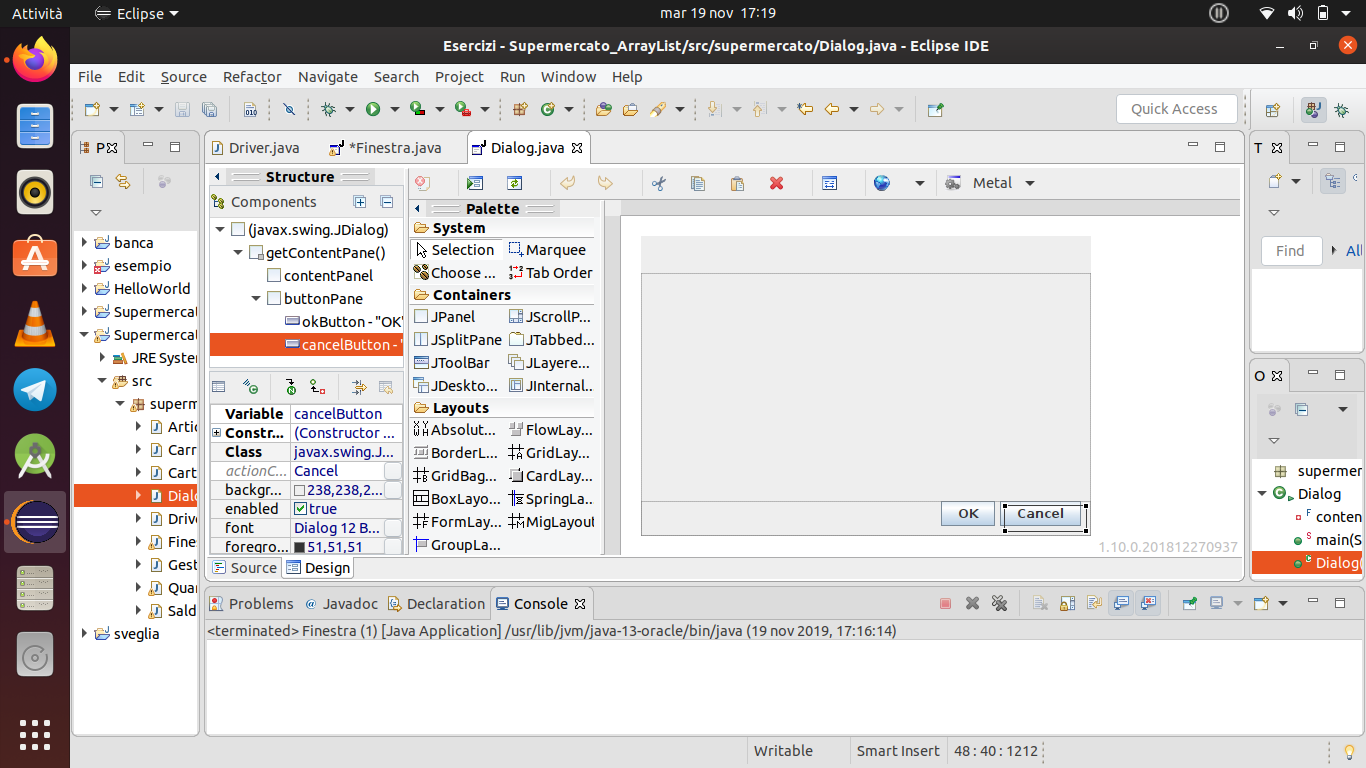Click the Debug bug icon in the main toolbar

(328, 109)
